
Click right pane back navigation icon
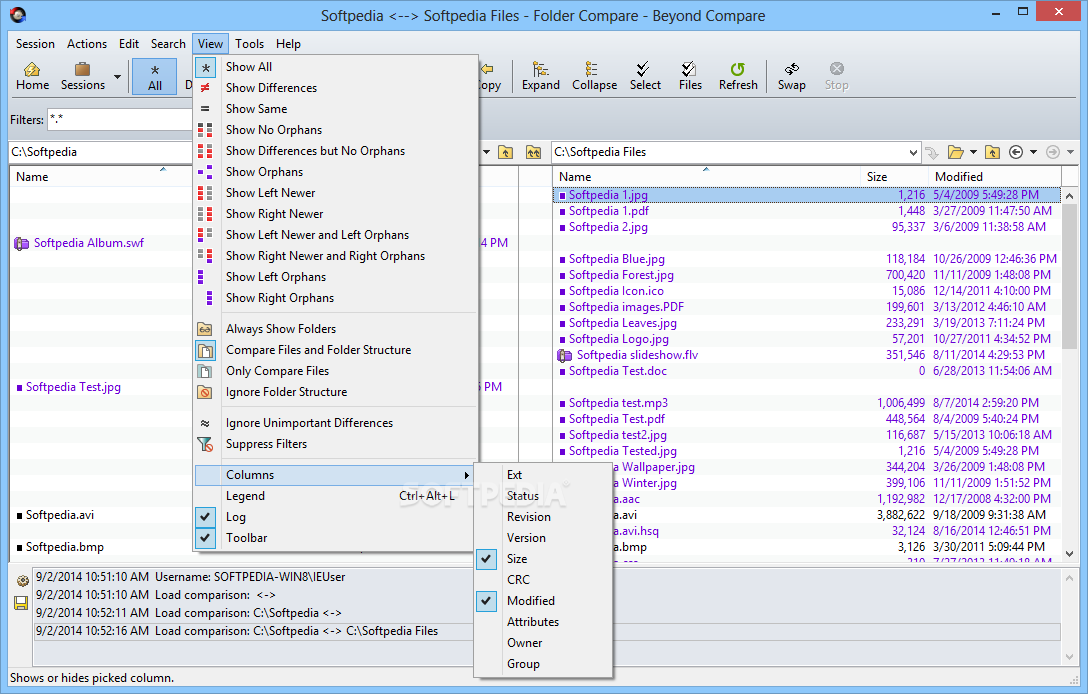click(1016, 152)
